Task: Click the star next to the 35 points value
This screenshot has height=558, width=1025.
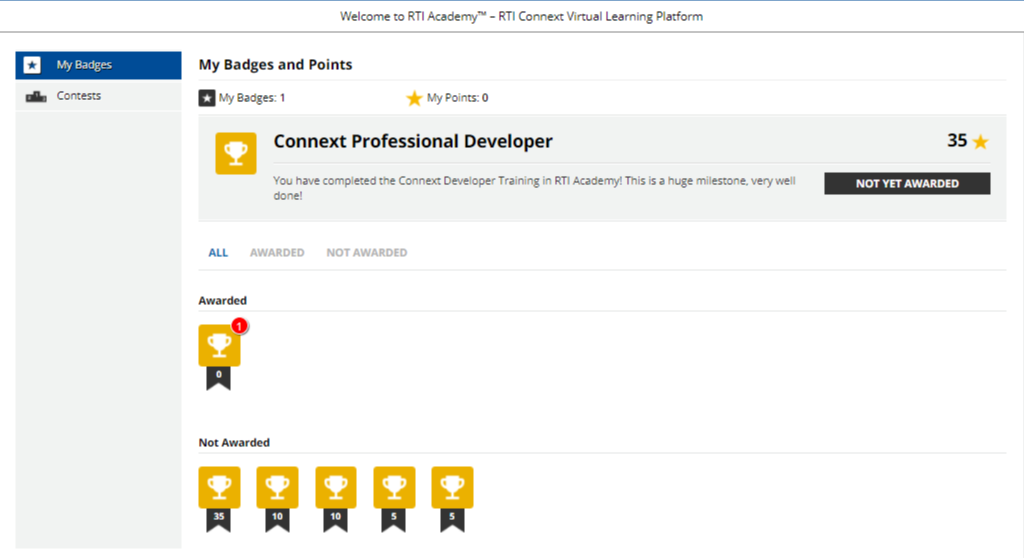Action: (980, 142)
